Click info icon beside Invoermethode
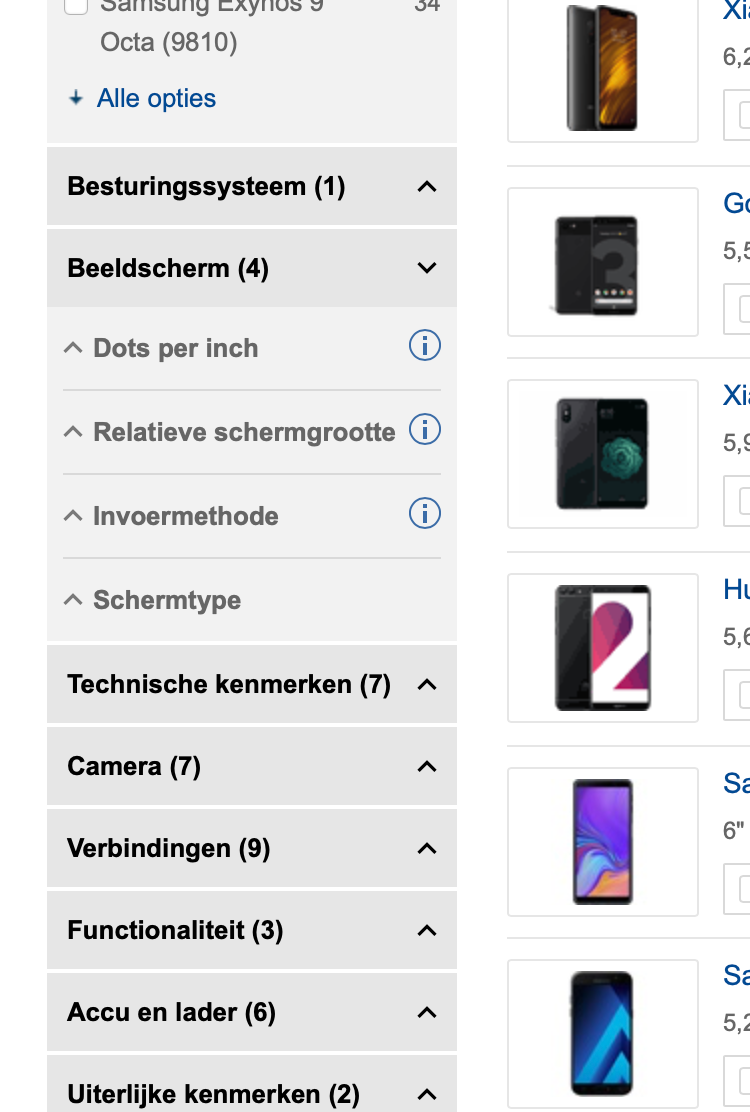 pos(425,514)
